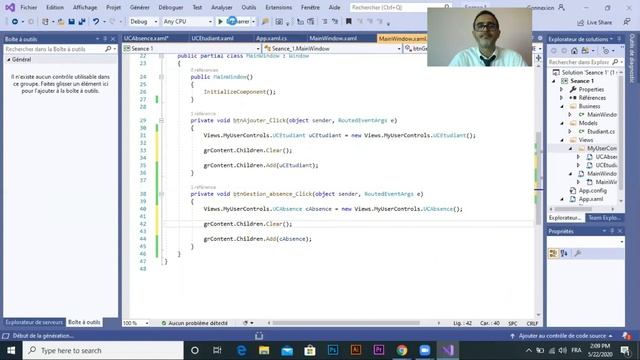Open the Déboguer menu
The height and width of the screenshot is (360, 640).
point(171,7)
